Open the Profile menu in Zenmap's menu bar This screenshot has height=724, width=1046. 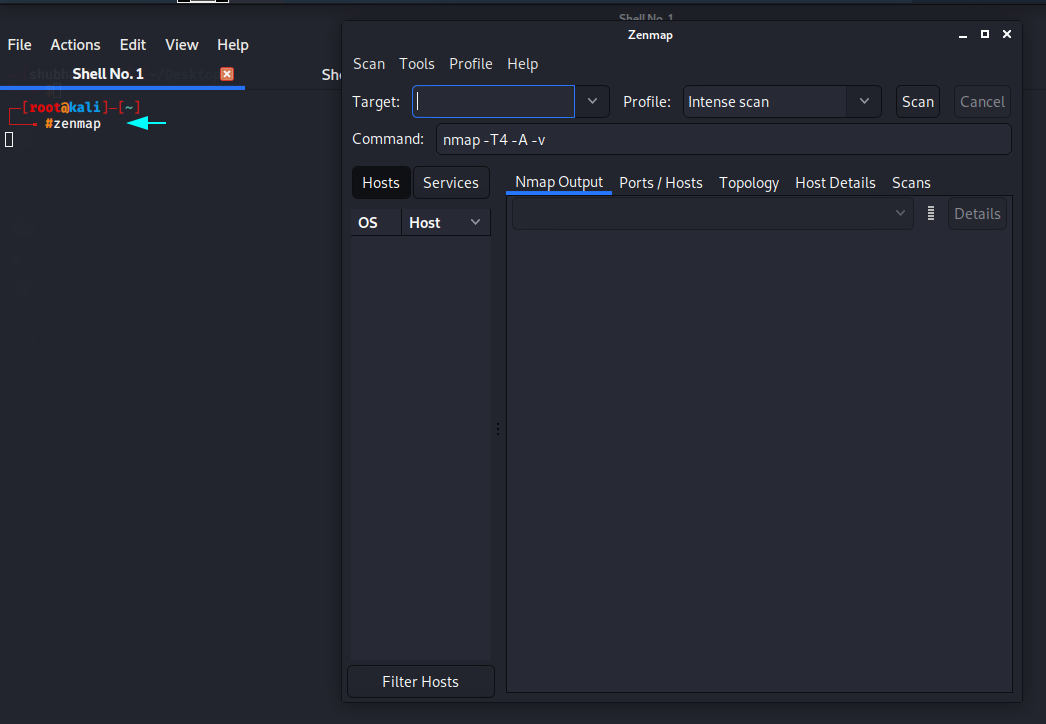[x=470, y=63]
